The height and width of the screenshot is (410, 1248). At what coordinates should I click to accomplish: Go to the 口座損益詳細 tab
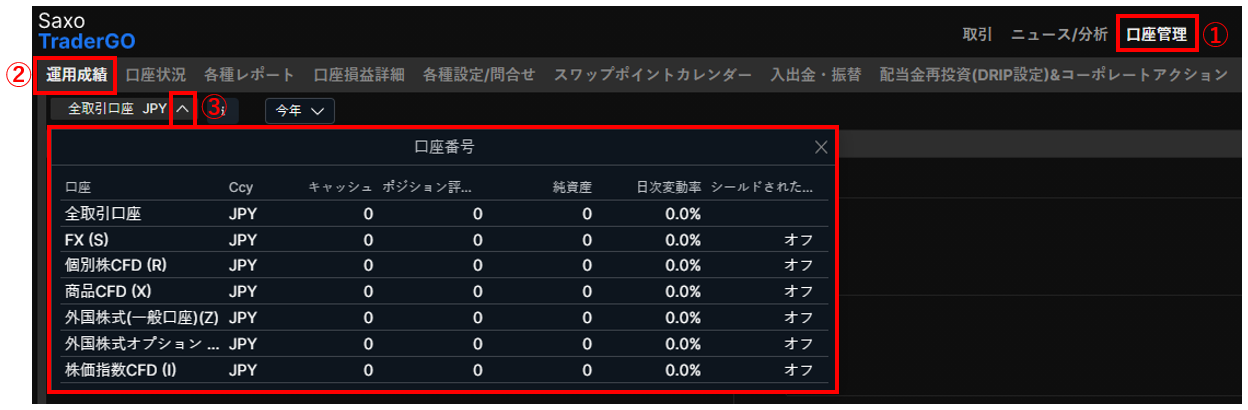coord(359,75)
